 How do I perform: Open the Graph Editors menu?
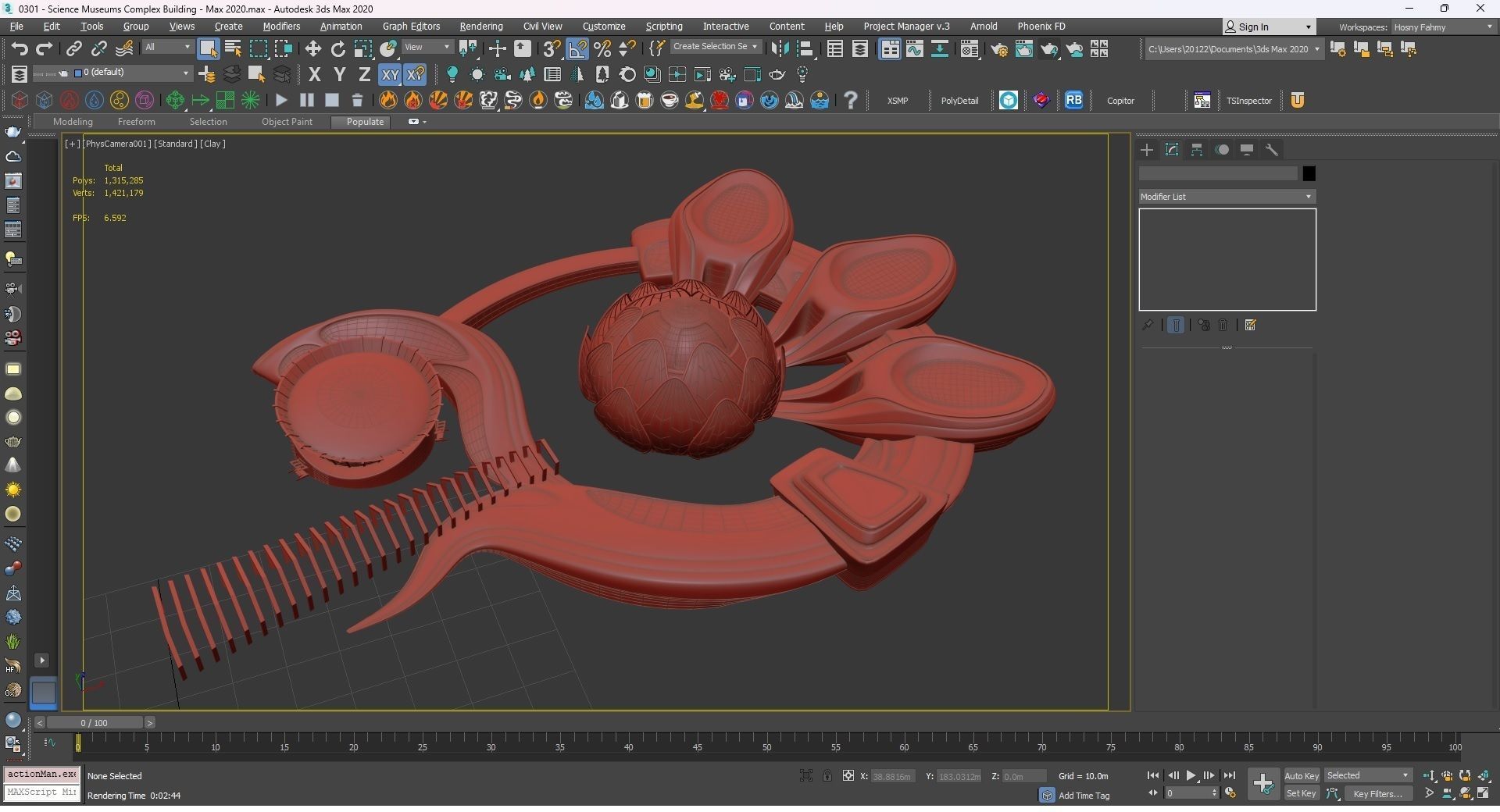(411, 27)
